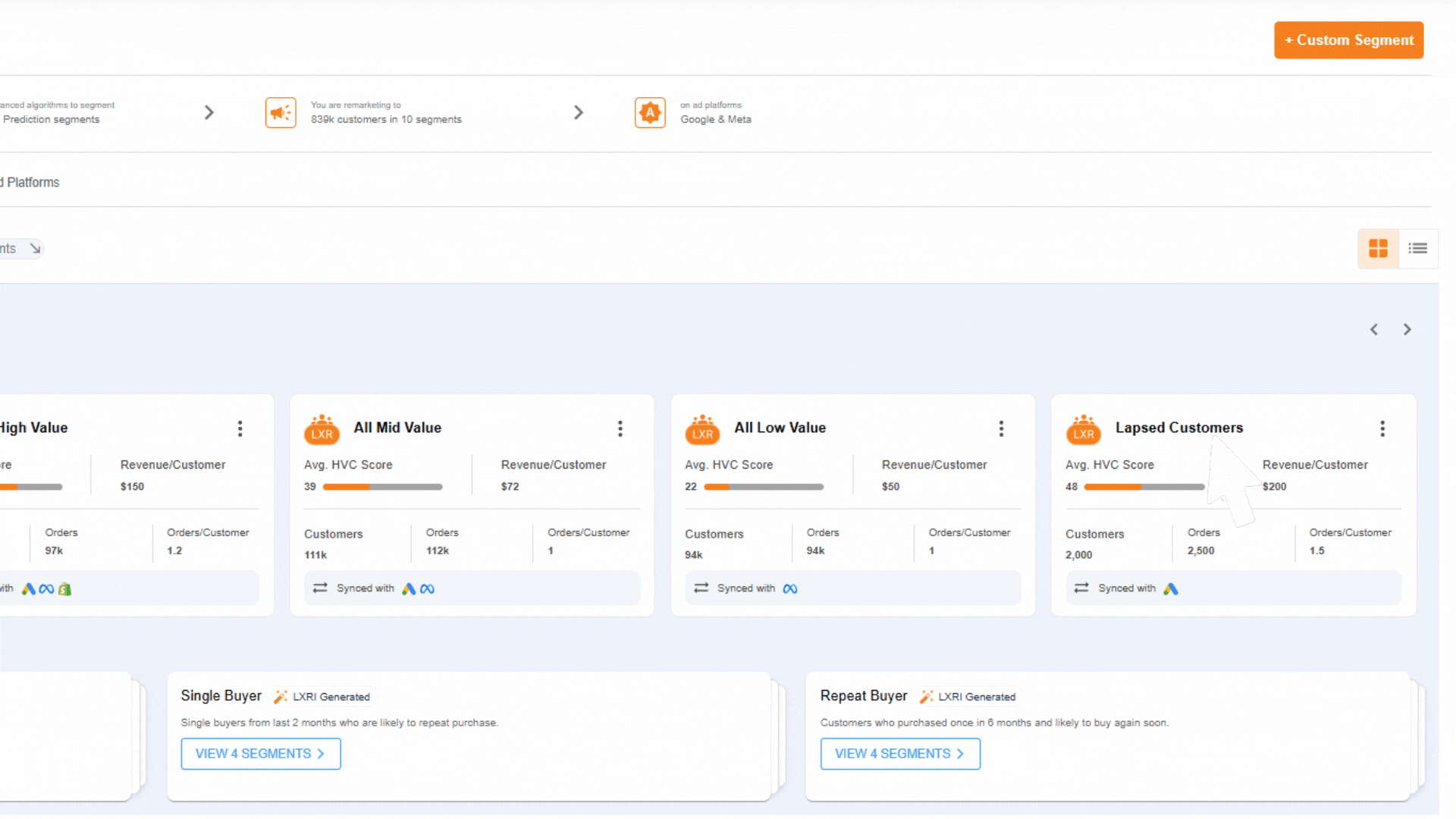Switch to list view layout

pos(1417,248)
